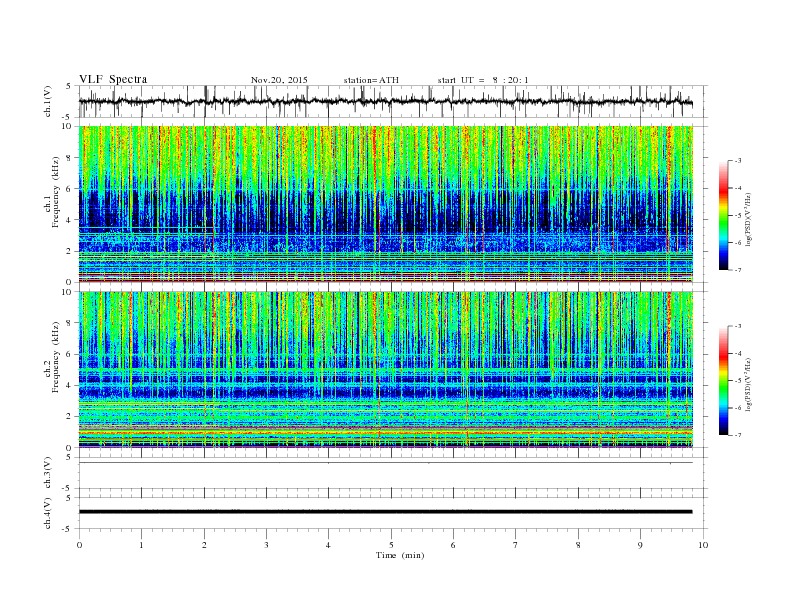
Task: Click the "5" time axis tick label
Action: pyautogui.click(x=391, y=545)
